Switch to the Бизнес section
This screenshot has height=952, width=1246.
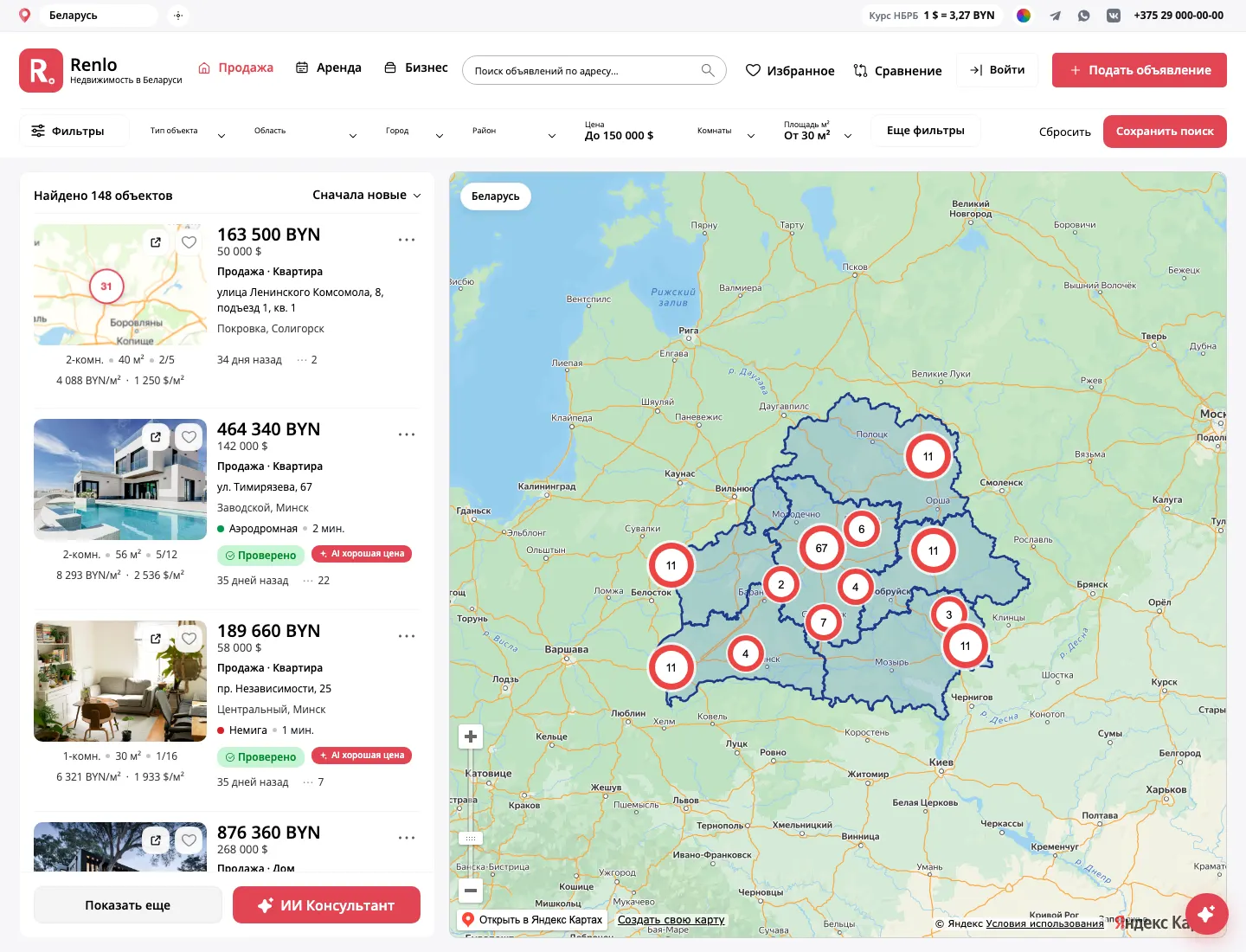point(416,68)
